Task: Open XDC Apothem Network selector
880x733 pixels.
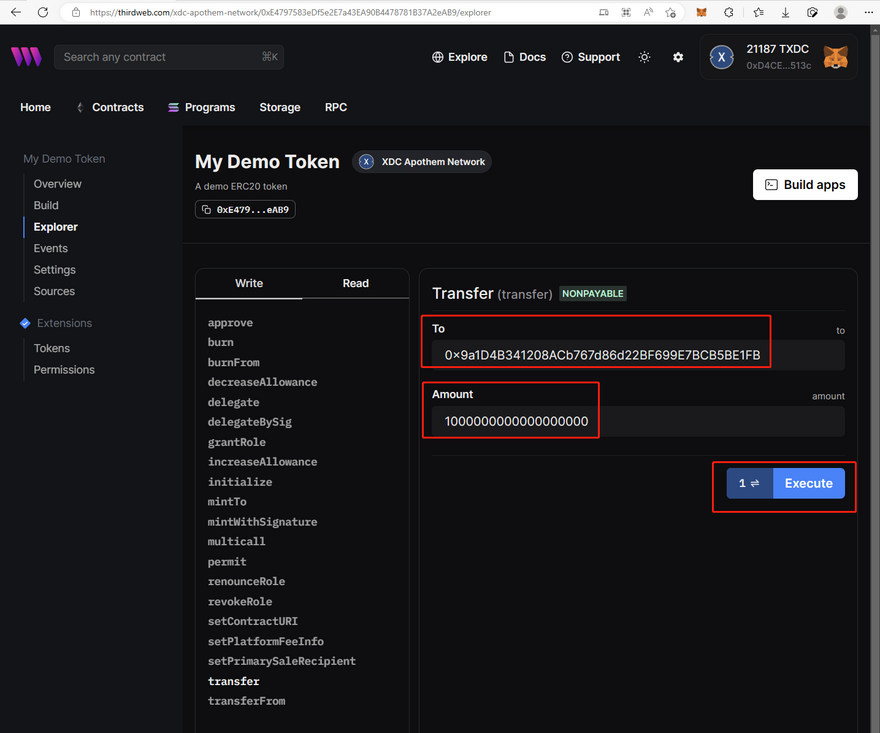Action: point(422,162)
